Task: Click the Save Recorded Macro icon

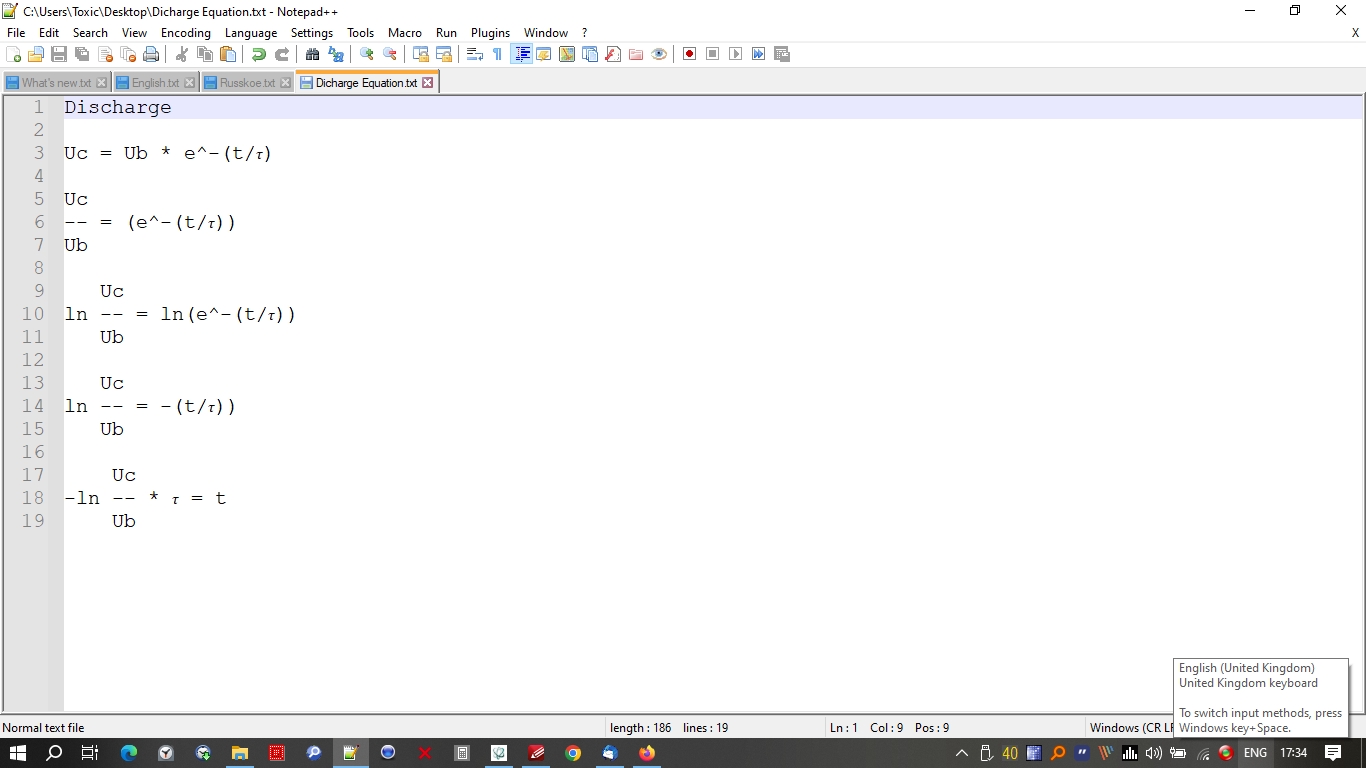Action: click(782, 54)
